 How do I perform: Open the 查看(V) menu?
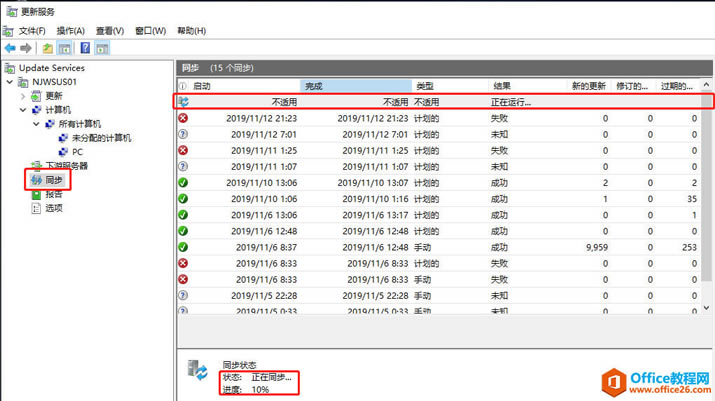click(110, 31)
